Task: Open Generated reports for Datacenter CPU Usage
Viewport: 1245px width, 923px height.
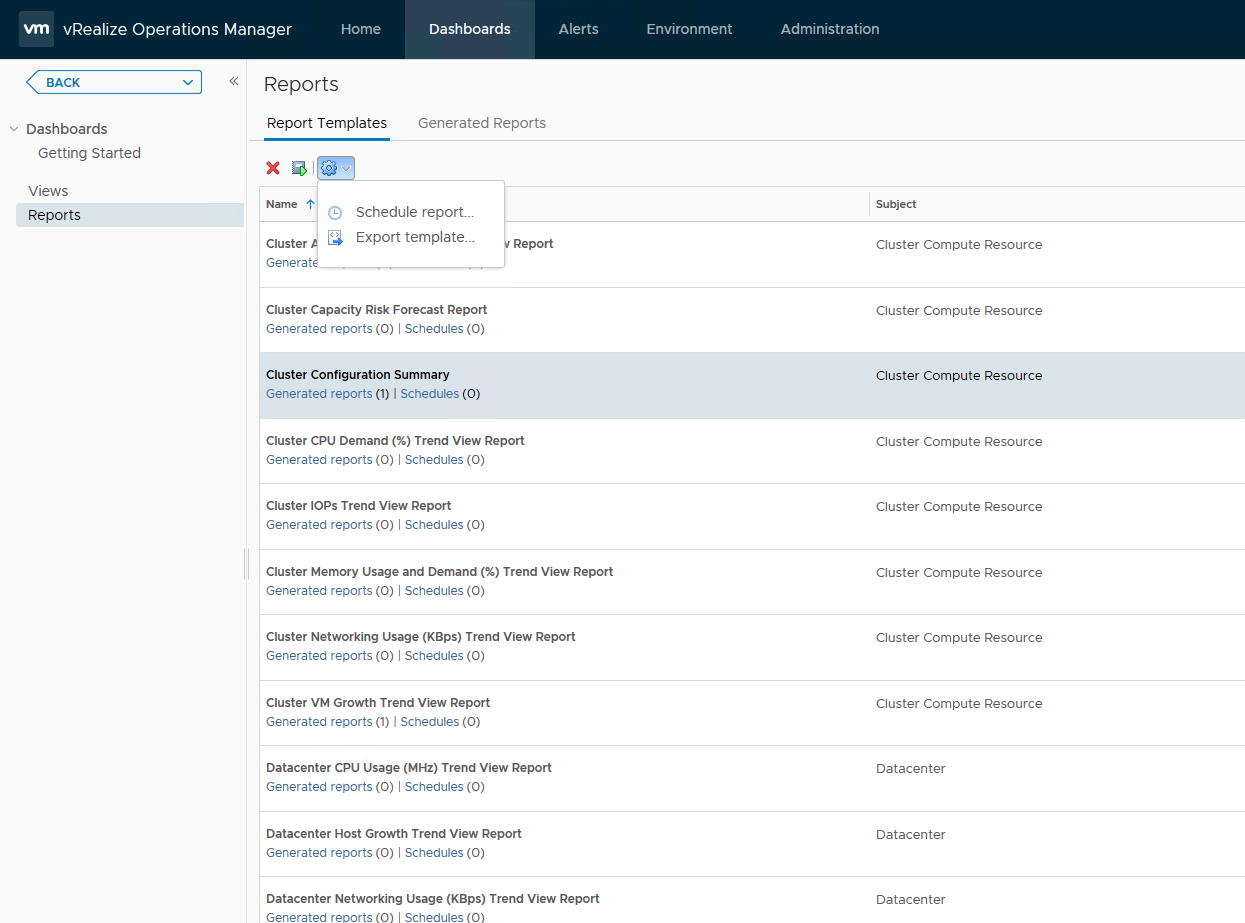Action: coord(319,787)
